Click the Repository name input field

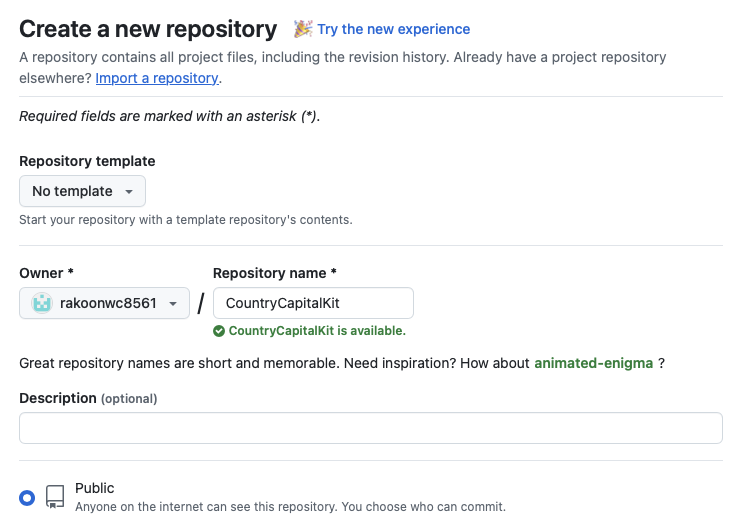tap(313, 303)
